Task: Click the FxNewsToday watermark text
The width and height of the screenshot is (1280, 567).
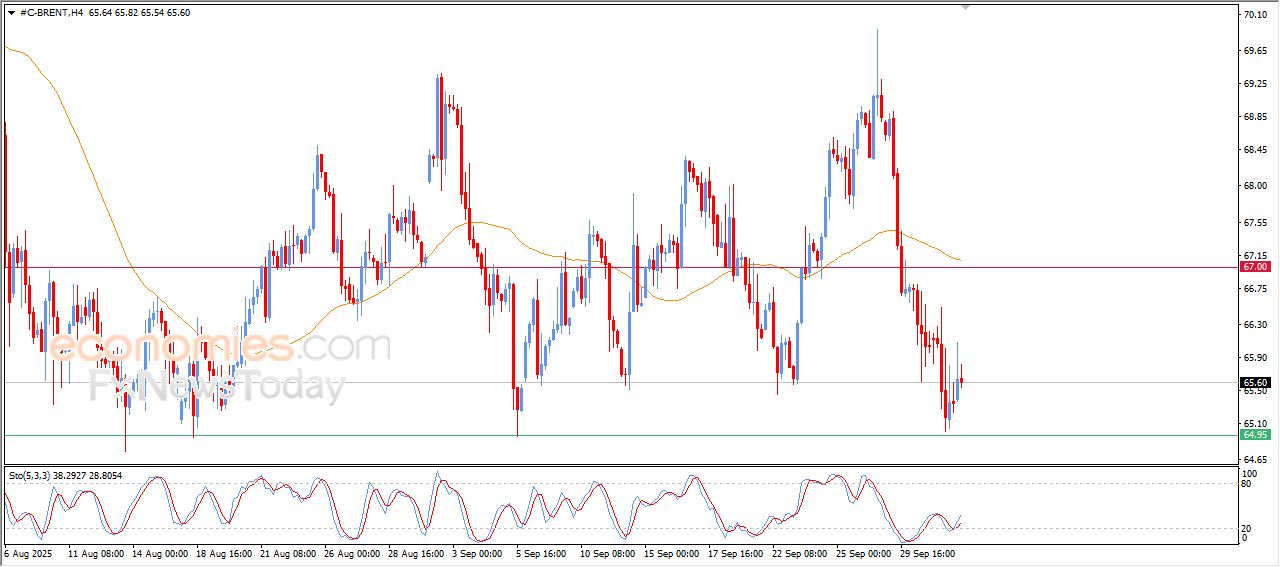Action: pyautogui.click(x=217, y=386)
